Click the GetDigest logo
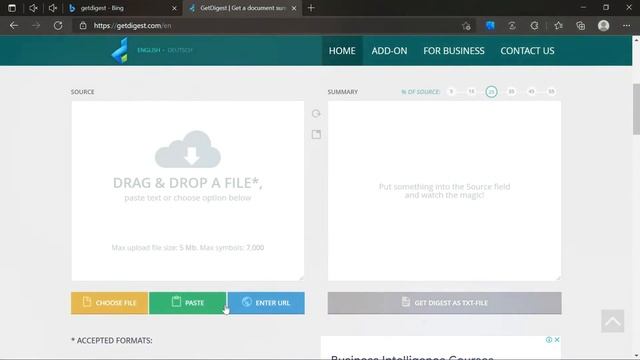The image size is (640, 360). click(x=120, y=51)
